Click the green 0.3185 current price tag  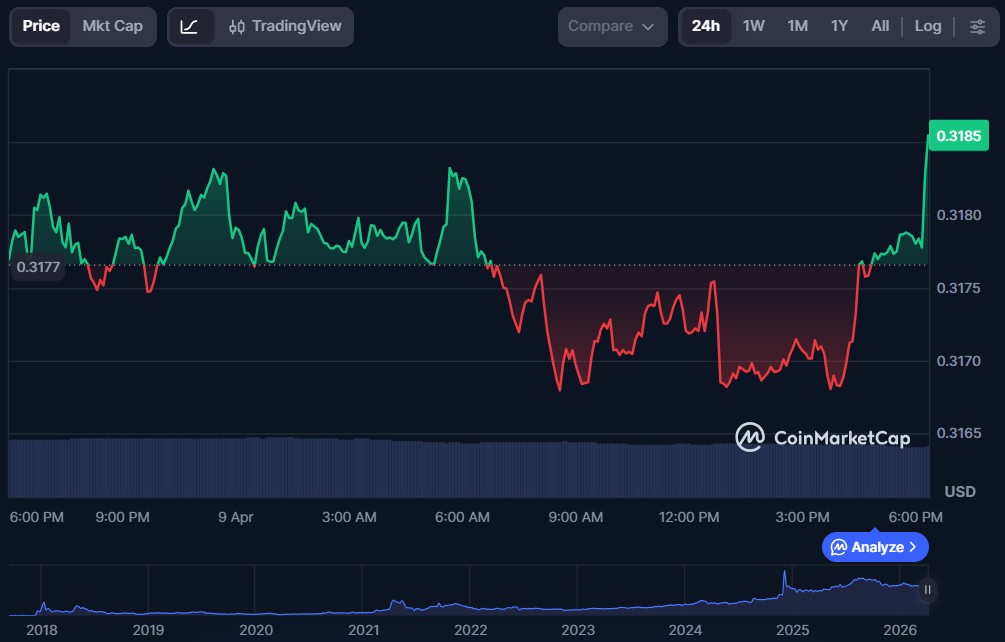click(960, 136)
